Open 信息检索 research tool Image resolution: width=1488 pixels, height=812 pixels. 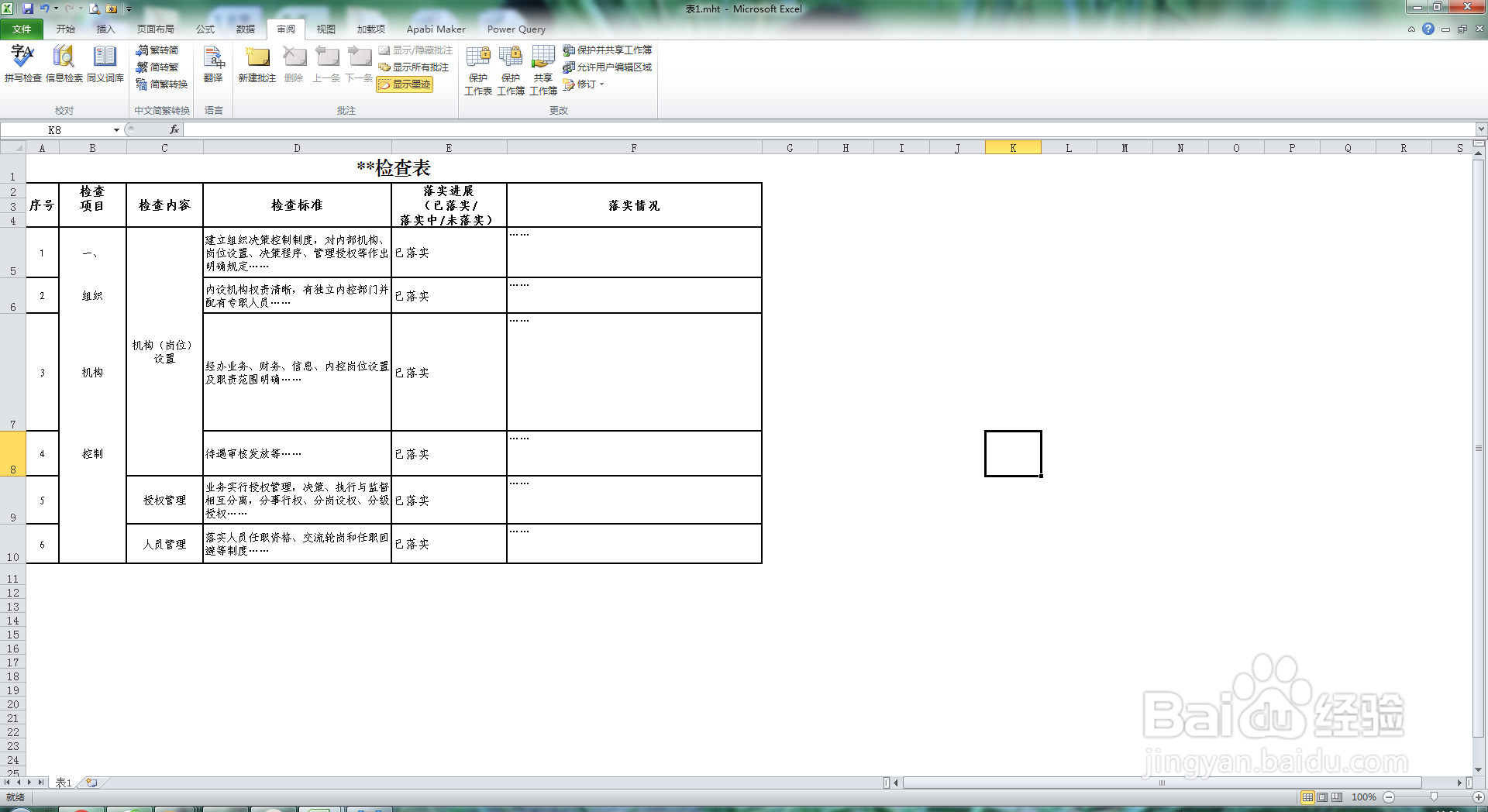64,64
